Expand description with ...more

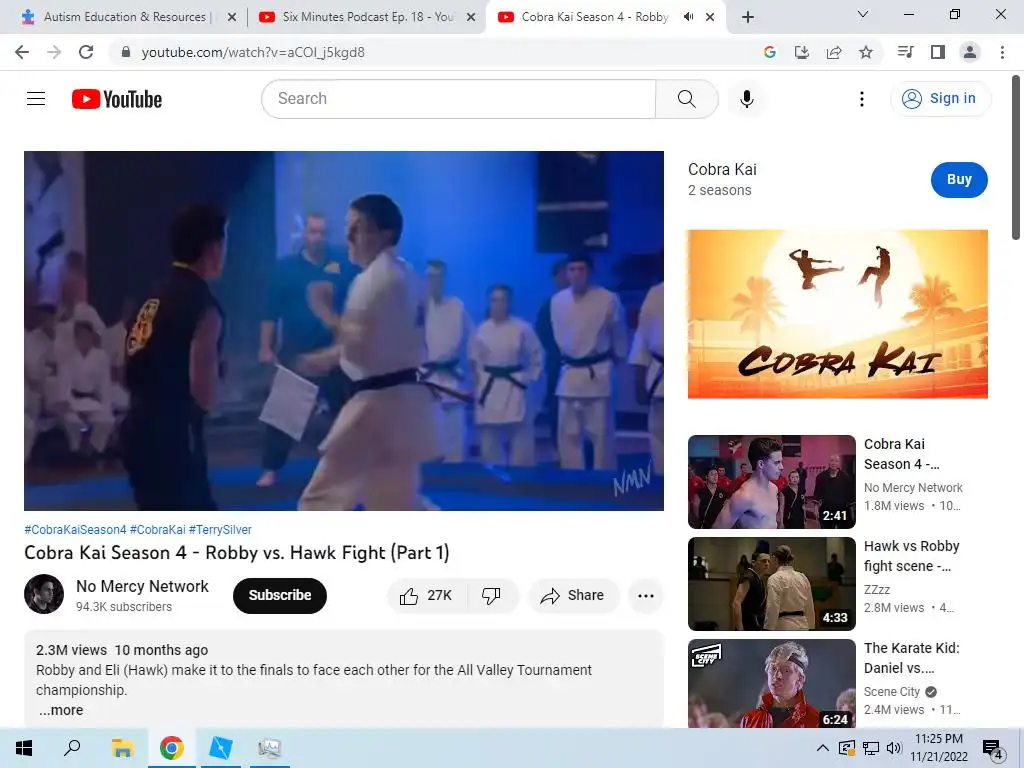(x=61, y=710)
